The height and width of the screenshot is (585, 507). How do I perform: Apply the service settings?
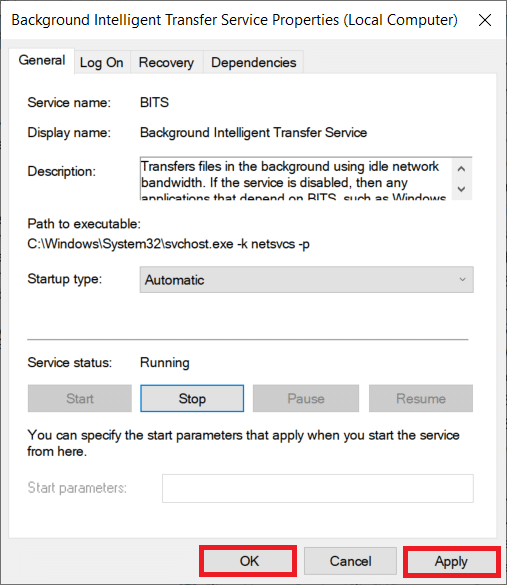point(451,561)
